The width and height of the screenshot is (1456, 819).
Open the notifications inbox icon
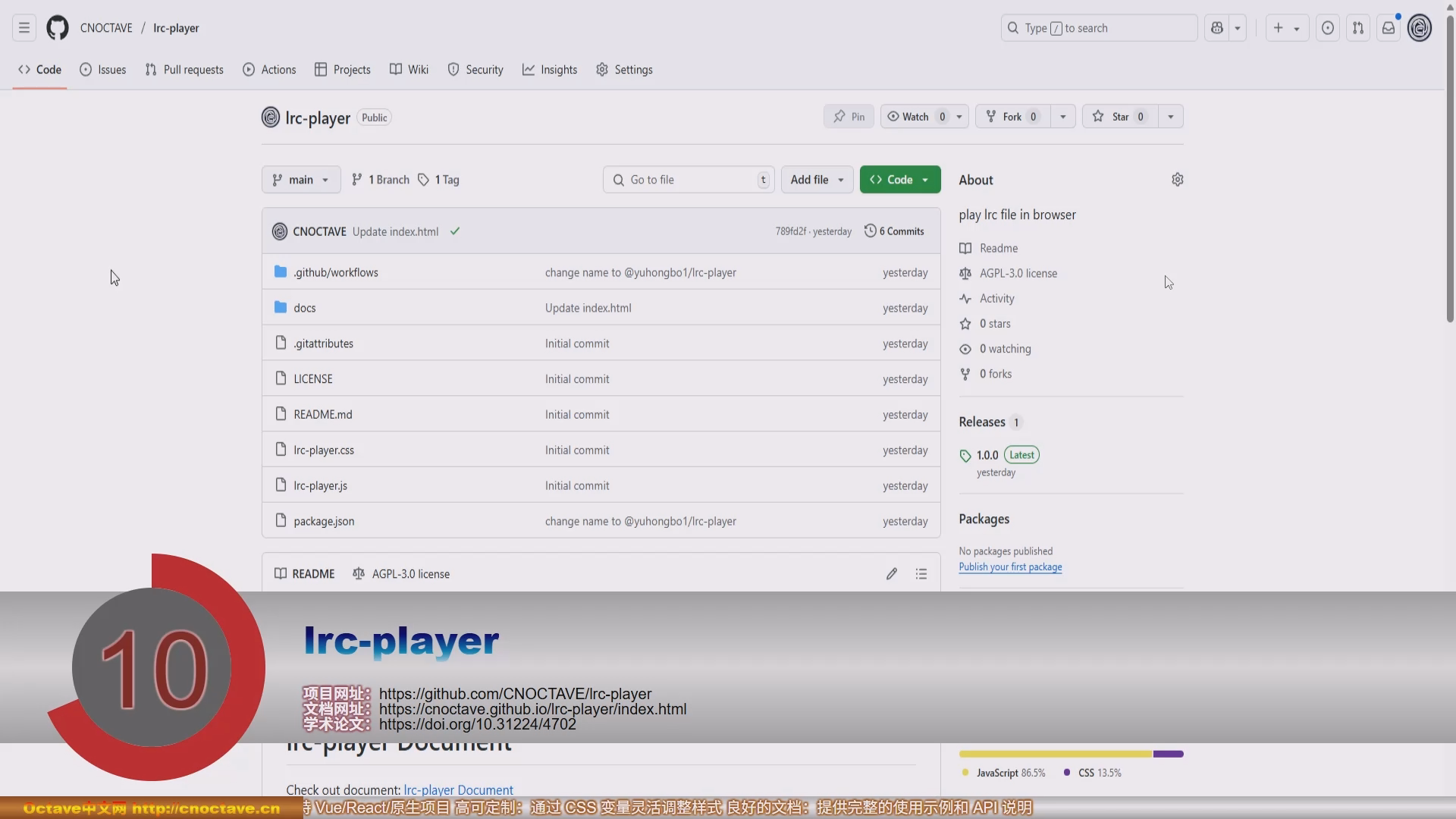[1389, 28]
